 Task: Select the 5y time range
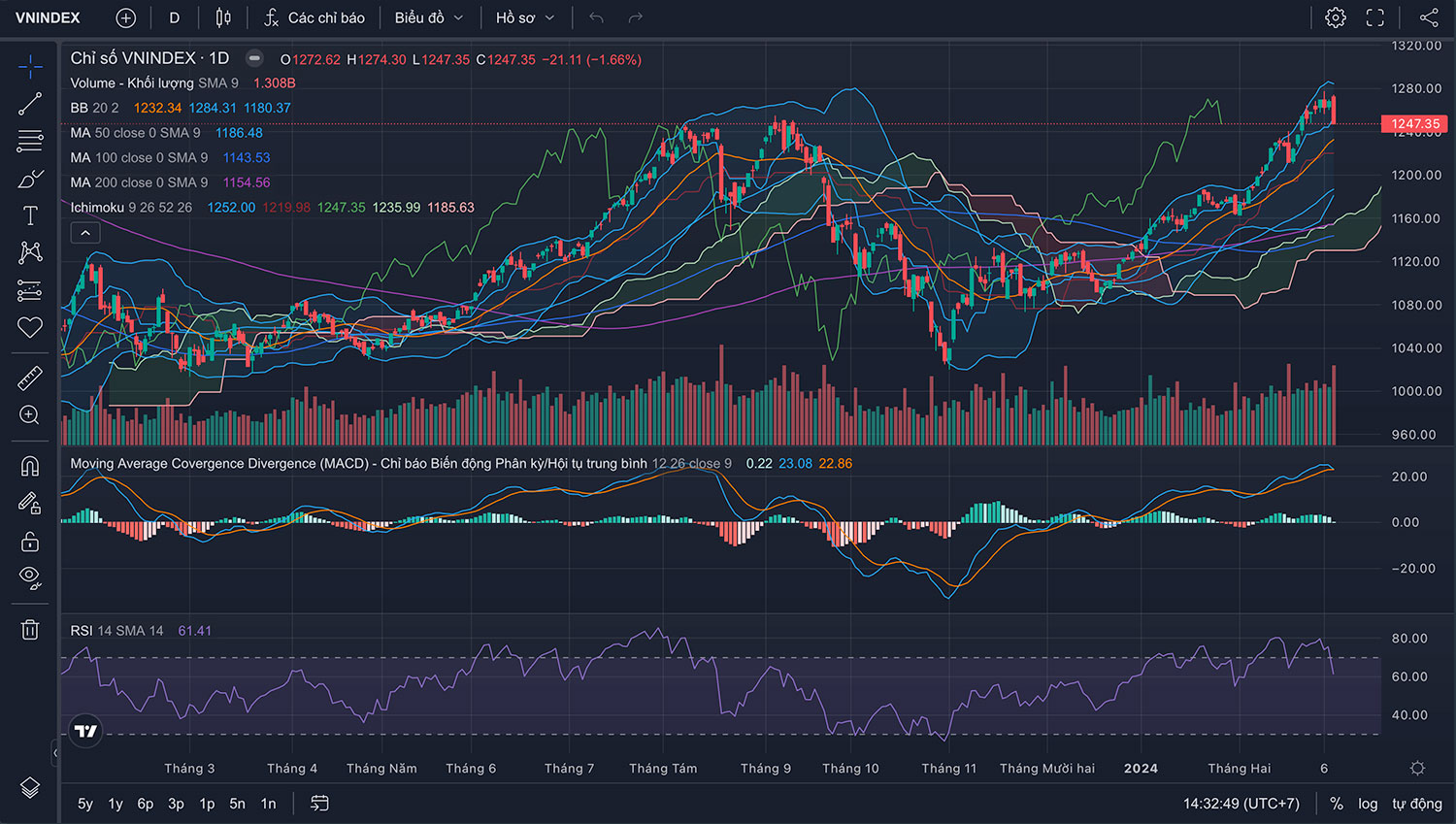click(x=85, y=804)
